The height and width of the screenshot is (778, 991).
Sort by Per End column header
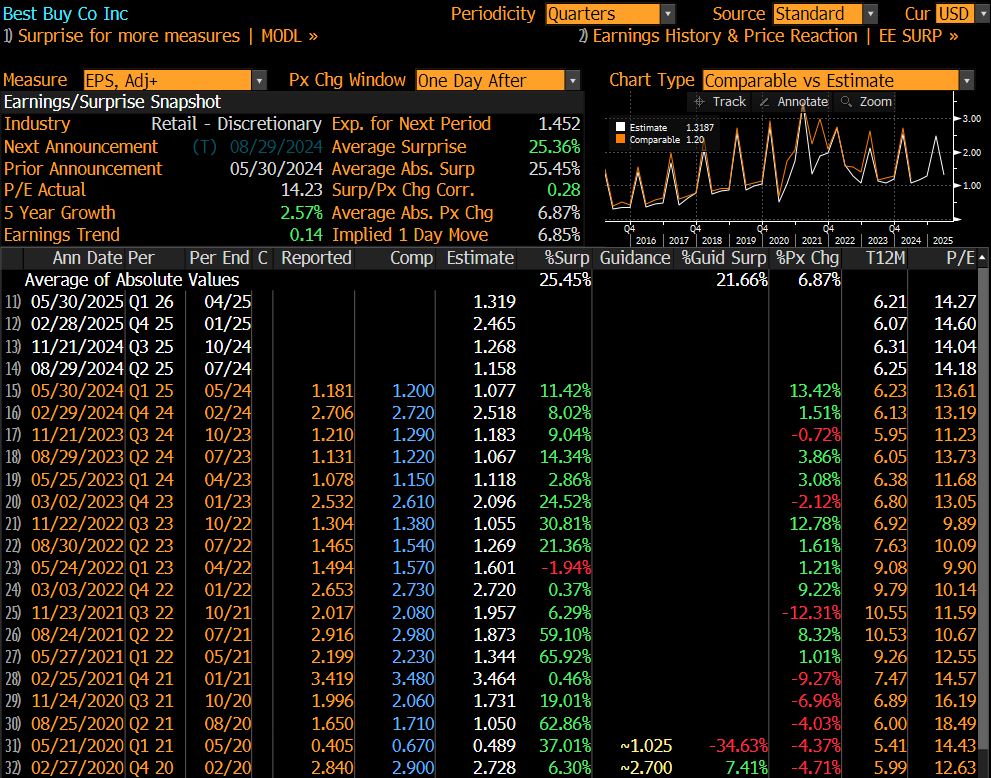coord(219,258)
